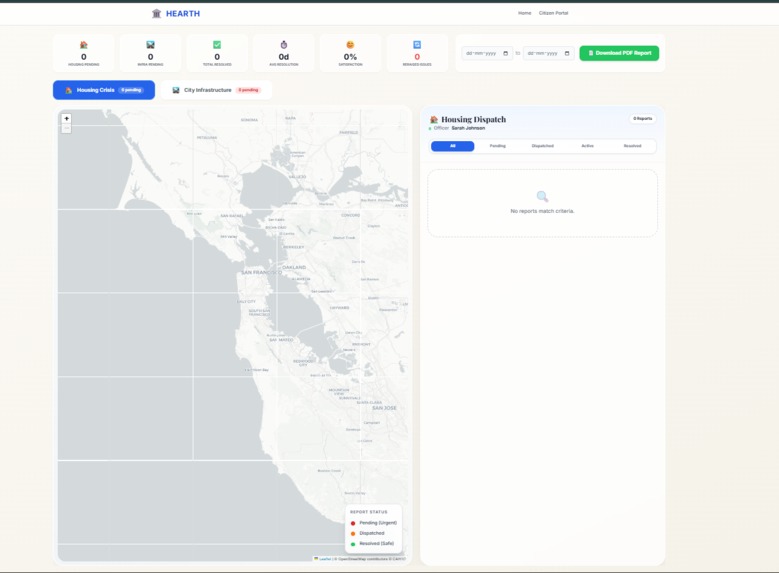This screenshot has height=573, width=779.
Task: Click the Infra Pending count value
Action: tap(151, 57)
